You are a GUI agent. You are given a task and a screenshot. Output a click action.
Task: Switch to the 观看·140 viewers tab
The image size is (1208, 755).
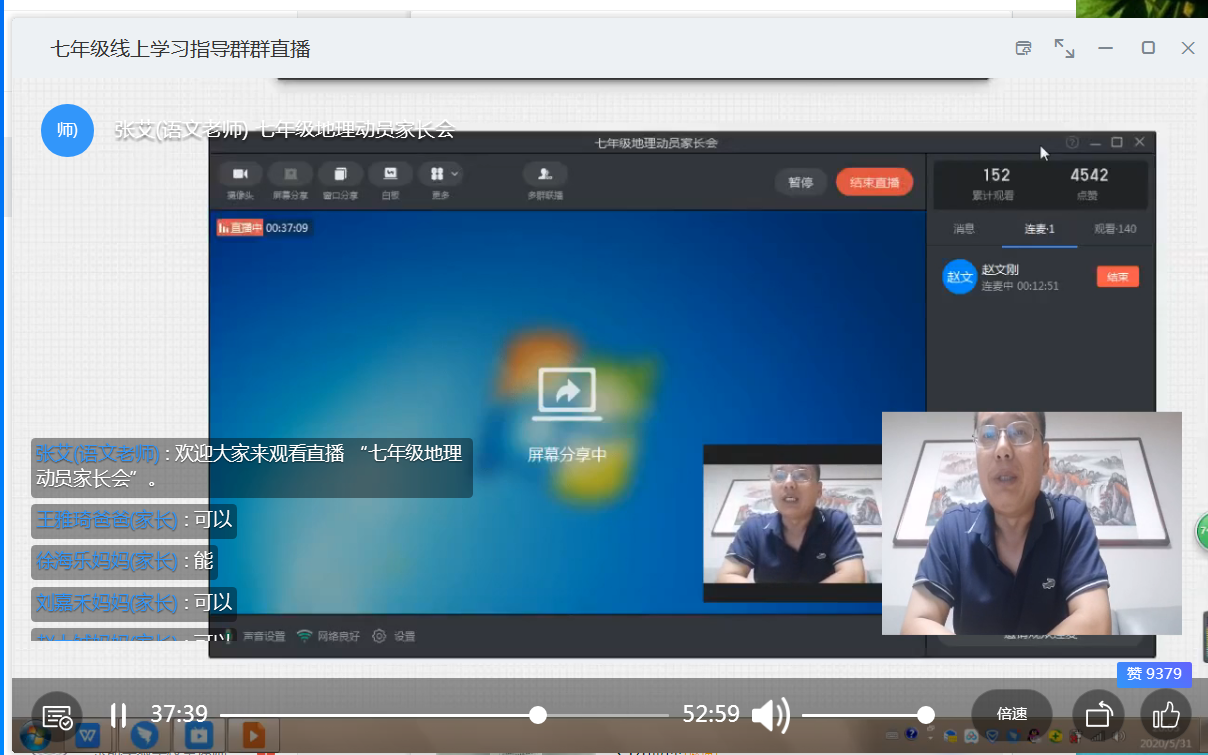[x=1114, y=229]
